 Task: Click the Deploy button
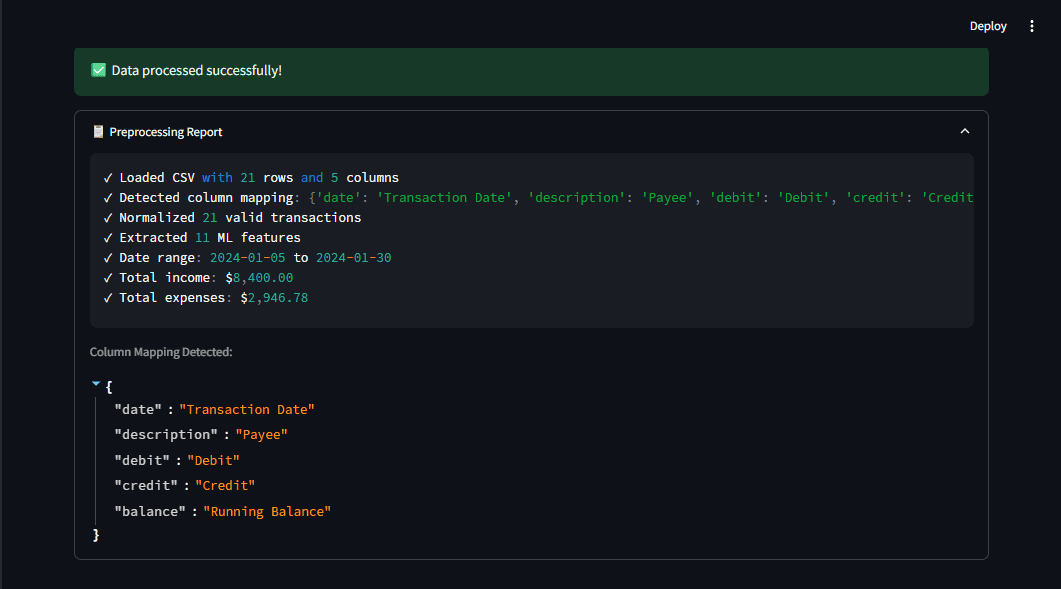click(988, 26)
